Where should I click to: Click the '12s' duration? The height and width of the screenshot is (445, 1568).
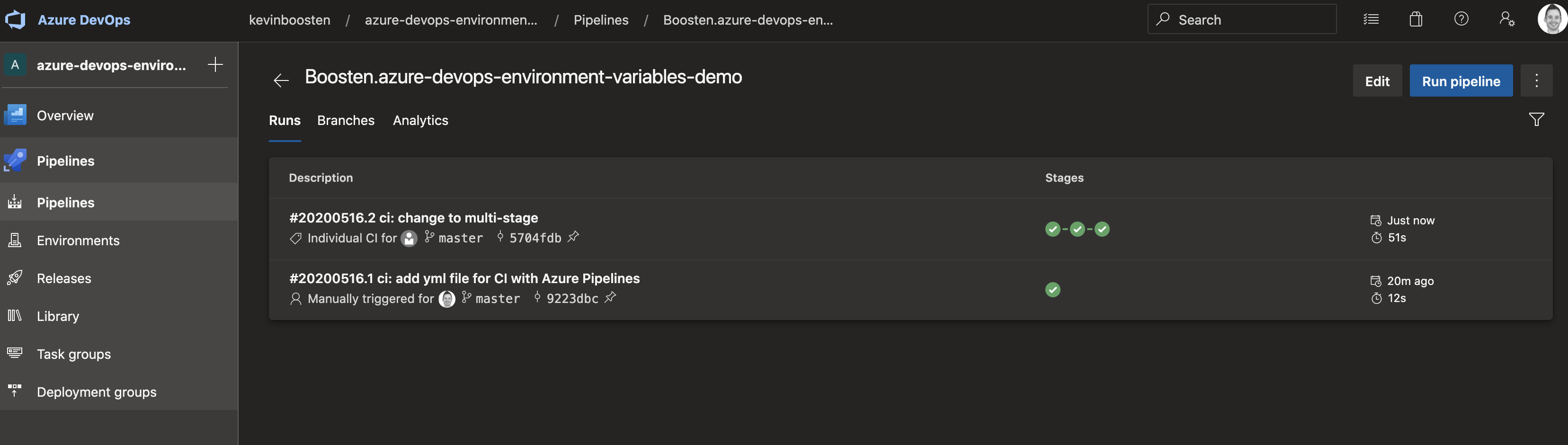coord(1396,298)
